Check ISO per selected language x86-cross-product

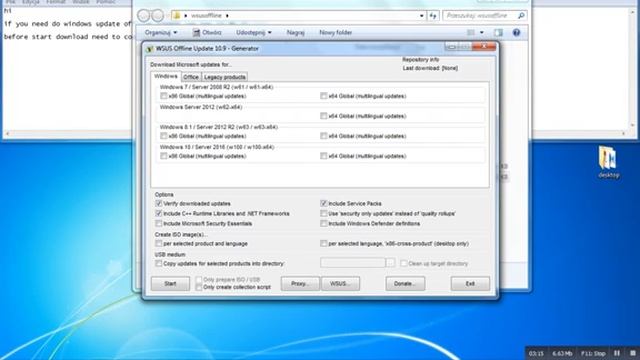click(324, 244)
